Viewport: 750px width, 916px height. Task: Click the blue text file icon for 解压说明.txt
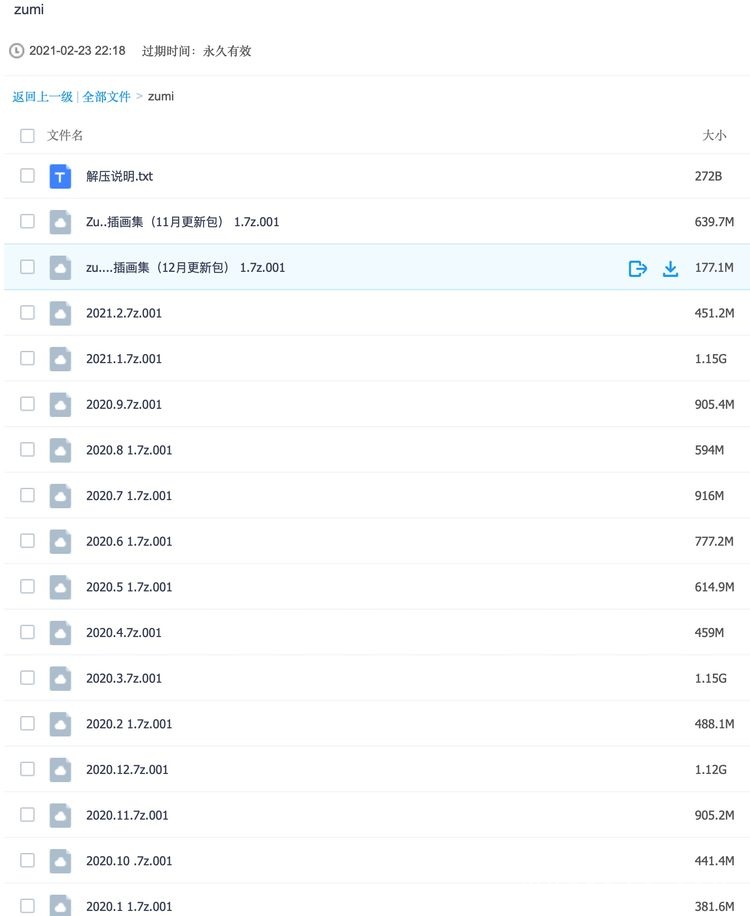(x=60, y=176)
